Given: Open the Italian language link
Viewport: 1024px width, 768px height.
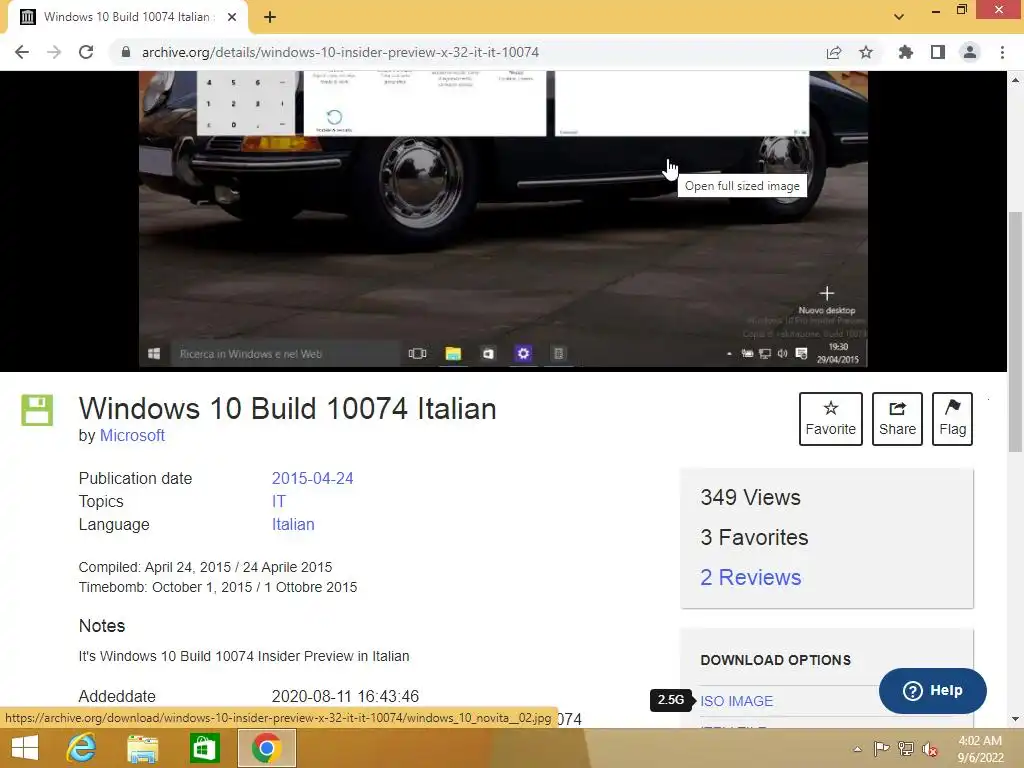Looking at the screenshot, I should pos(293,524).
